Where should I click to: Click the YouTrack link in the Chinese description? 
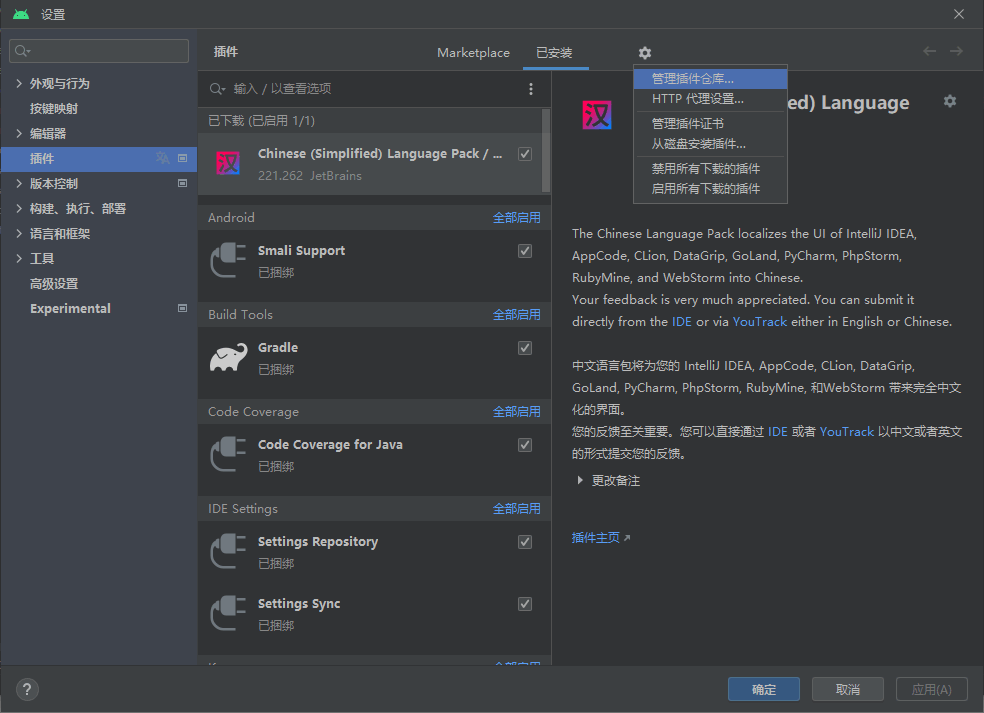[x=847, y=431]
